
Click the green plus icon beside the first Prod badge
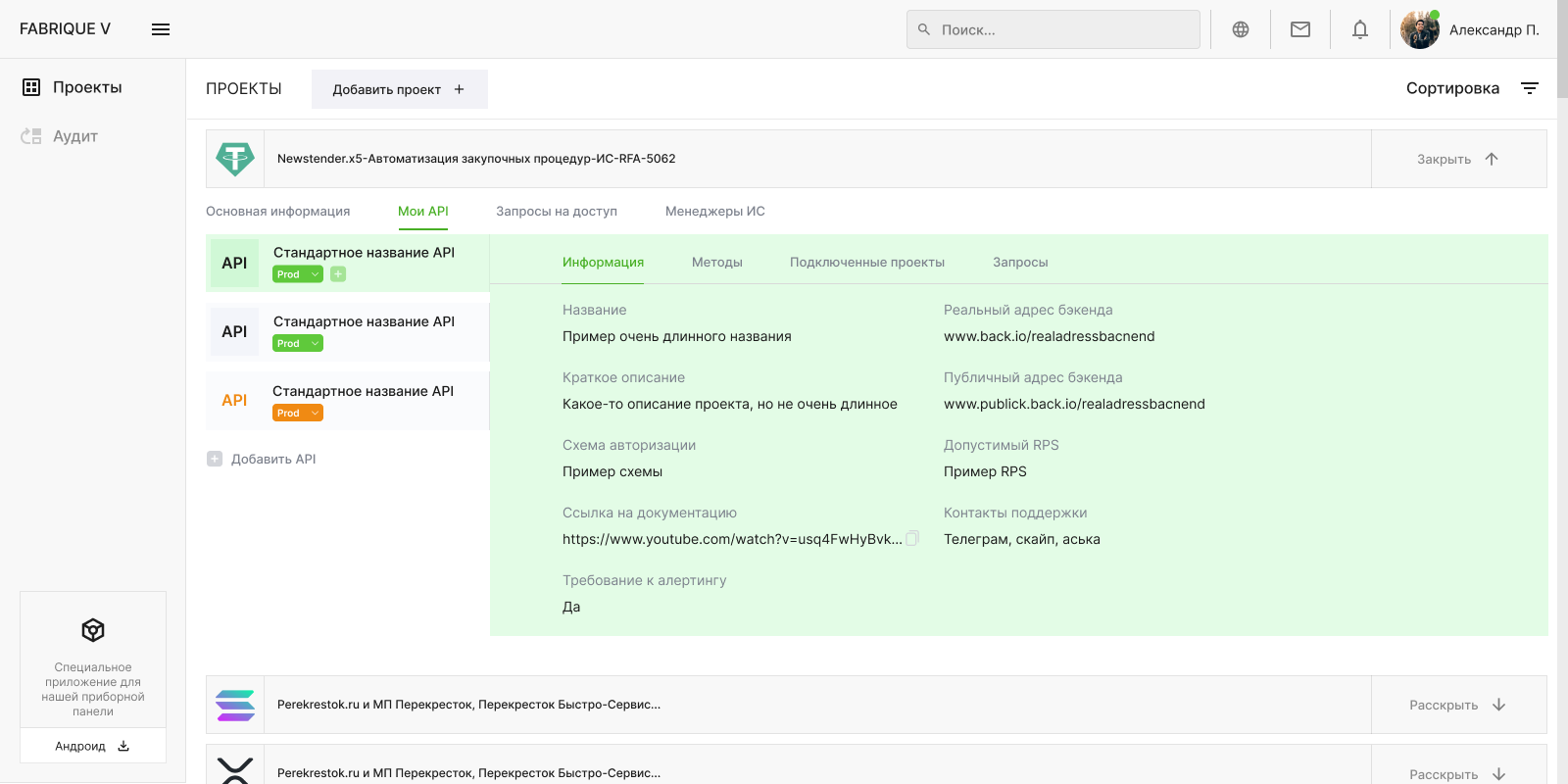338,274
